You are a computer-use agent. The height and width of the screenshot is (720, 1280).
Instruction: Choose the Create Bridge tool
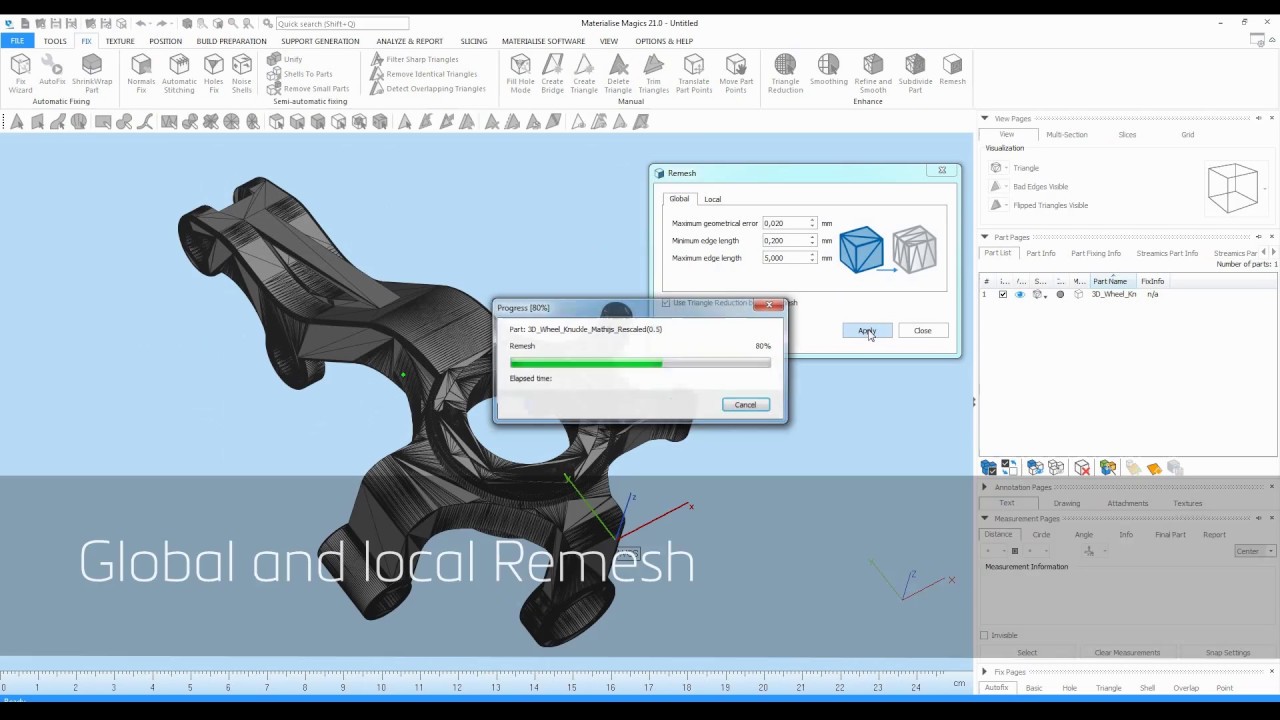(552, 74)
